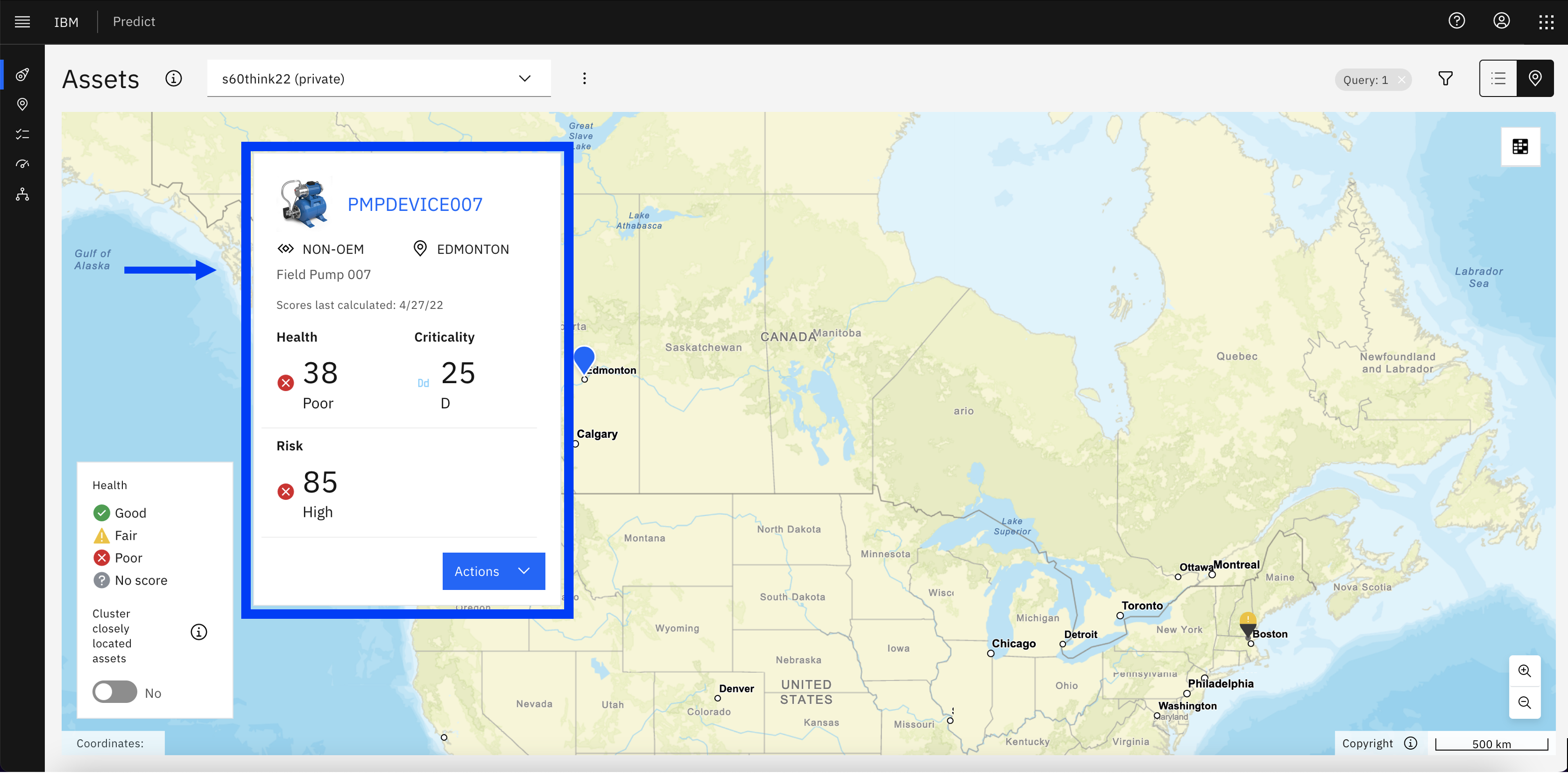Viewport: 1568px width, 773px height.
Task: Click the Good health legend entry
Action: click(x=120, y=513)
